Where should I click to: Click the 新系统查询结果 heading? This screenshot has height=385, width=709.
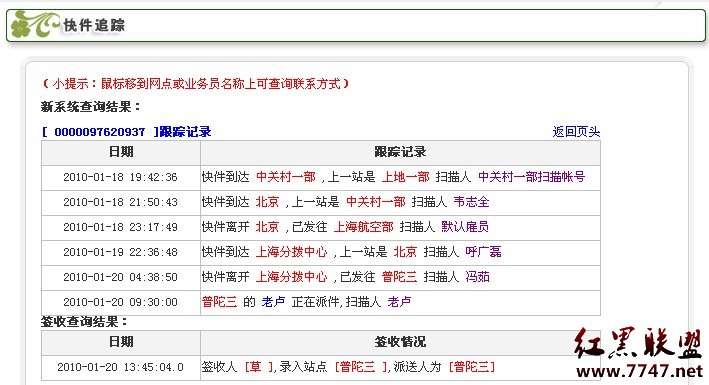tap(91, 107)
